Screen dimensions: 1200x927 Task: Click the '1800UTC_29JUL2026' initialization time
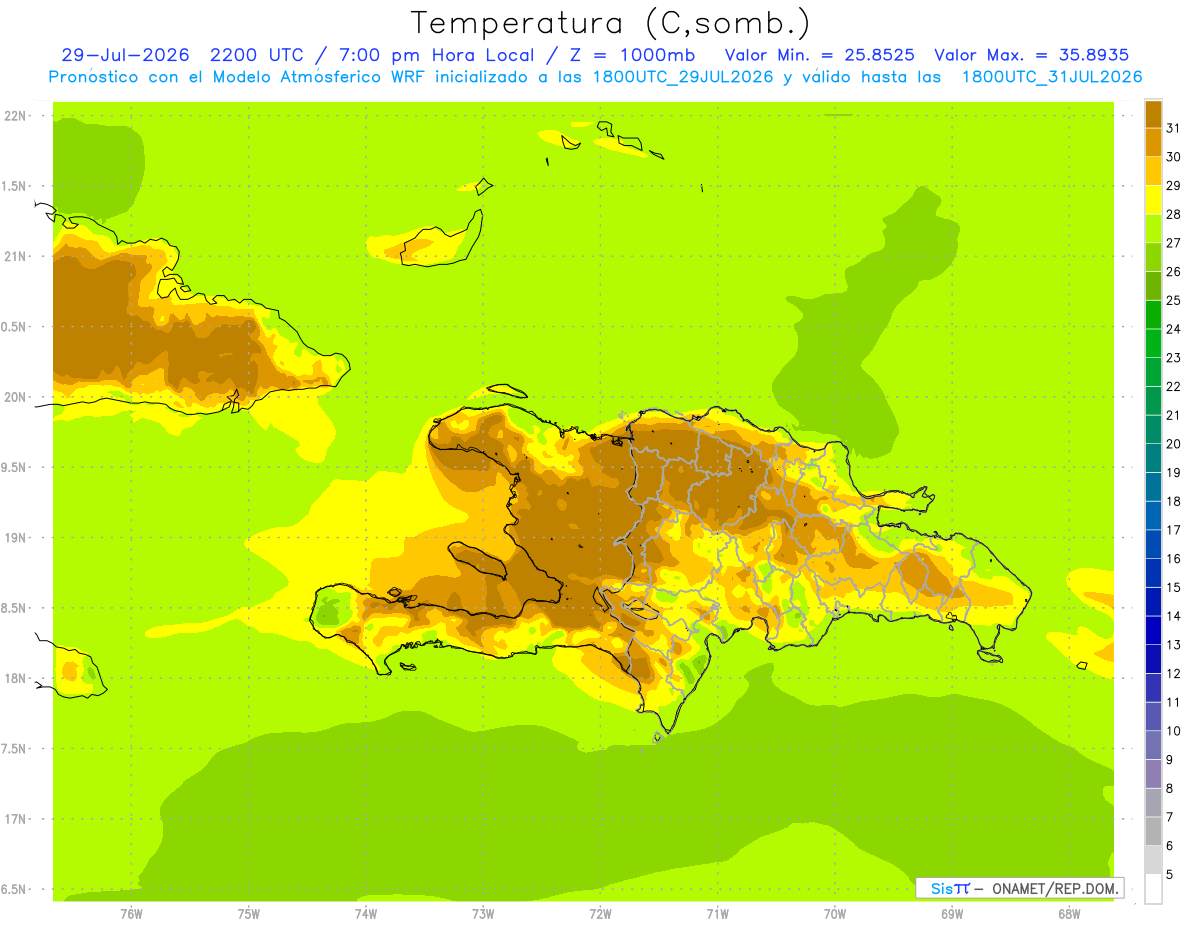tap(685, 77)
